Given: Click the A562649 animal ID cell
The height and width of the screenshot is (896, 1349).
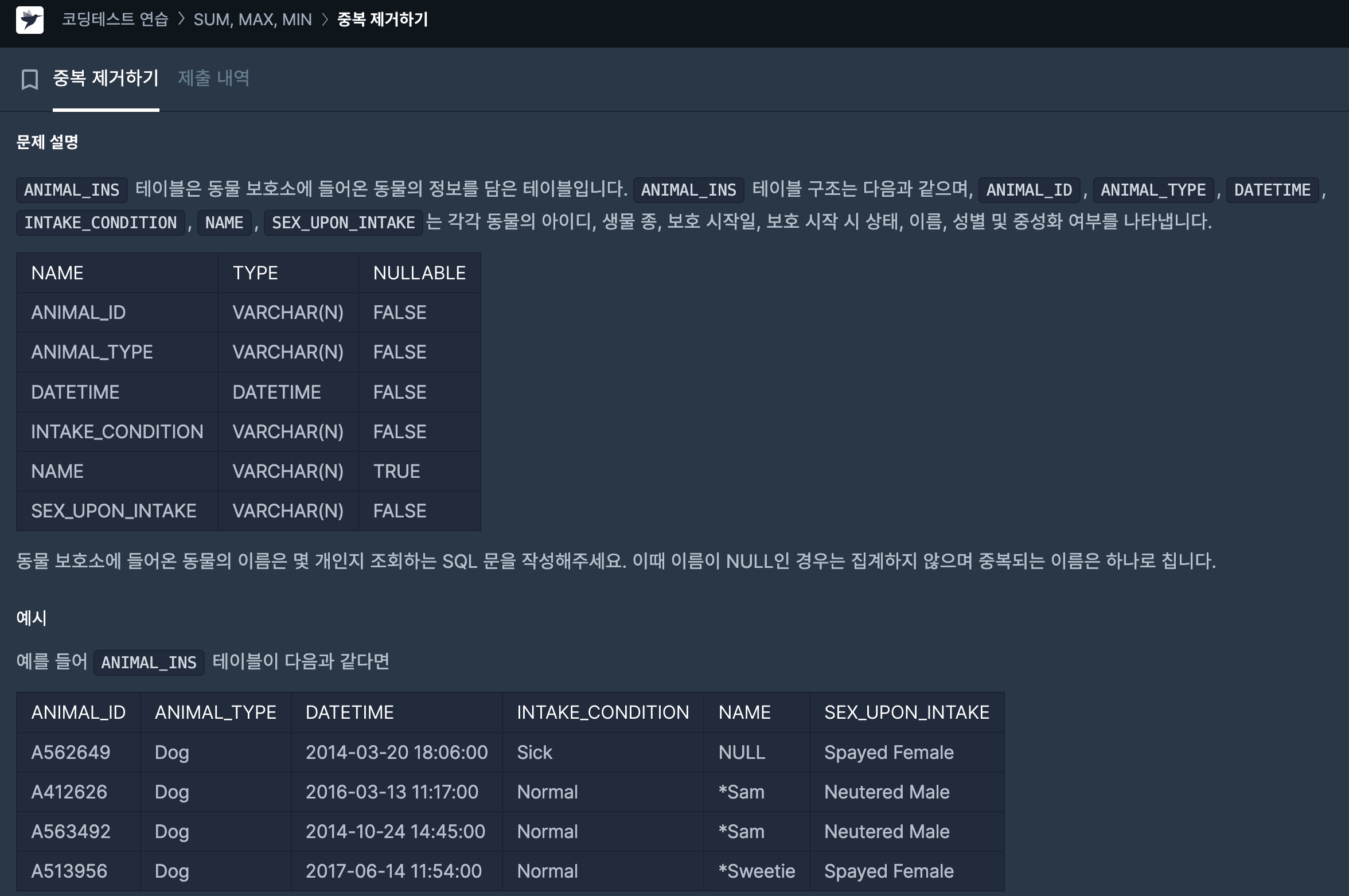Looking at the screenshot, I should [71, 752].
